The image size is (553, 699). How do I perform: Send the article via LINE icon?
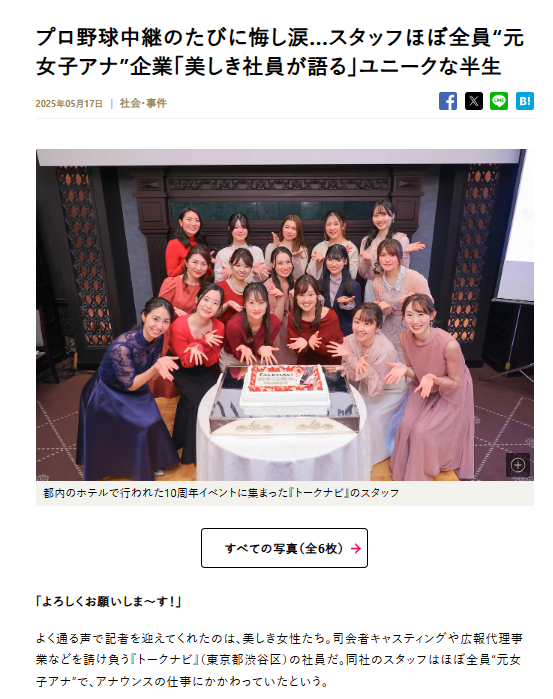[499, 101]
